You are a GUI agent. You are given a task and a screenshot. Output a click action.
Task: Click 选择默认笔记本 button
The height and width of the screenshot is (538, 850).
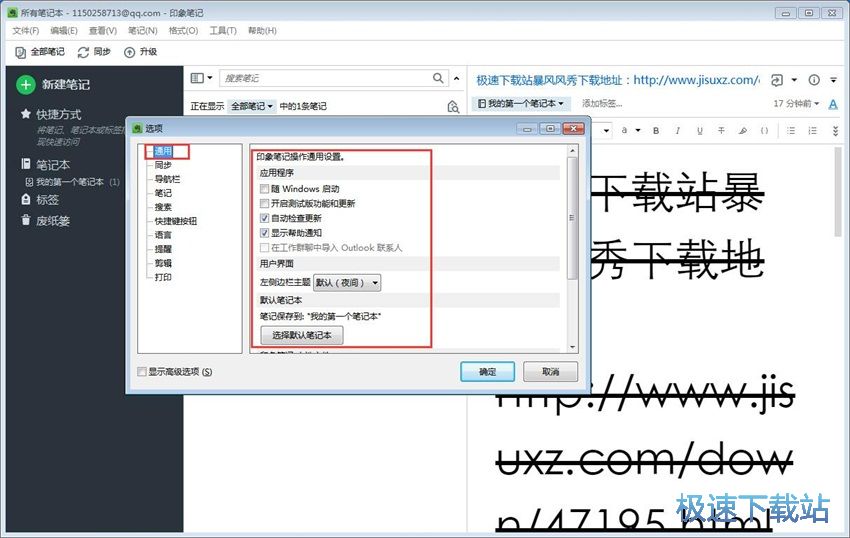click(x=302, y=335)
